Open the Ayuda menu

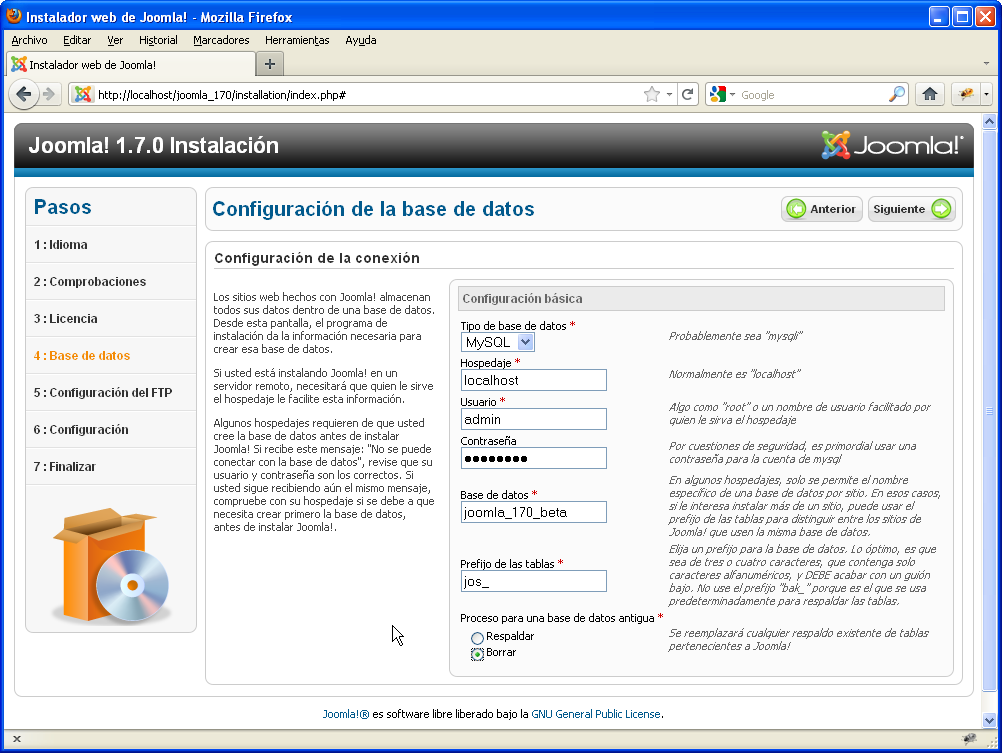[360, 40]
